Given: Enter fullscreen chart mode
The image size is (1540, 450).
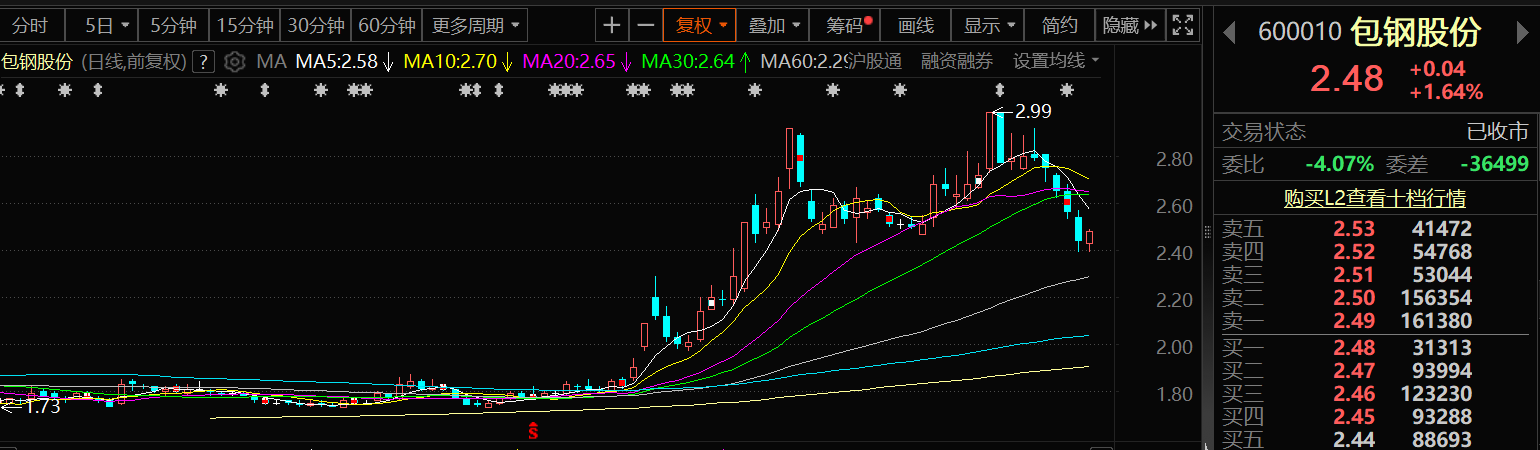Looking at the screenshot, I should [1182, 25].
